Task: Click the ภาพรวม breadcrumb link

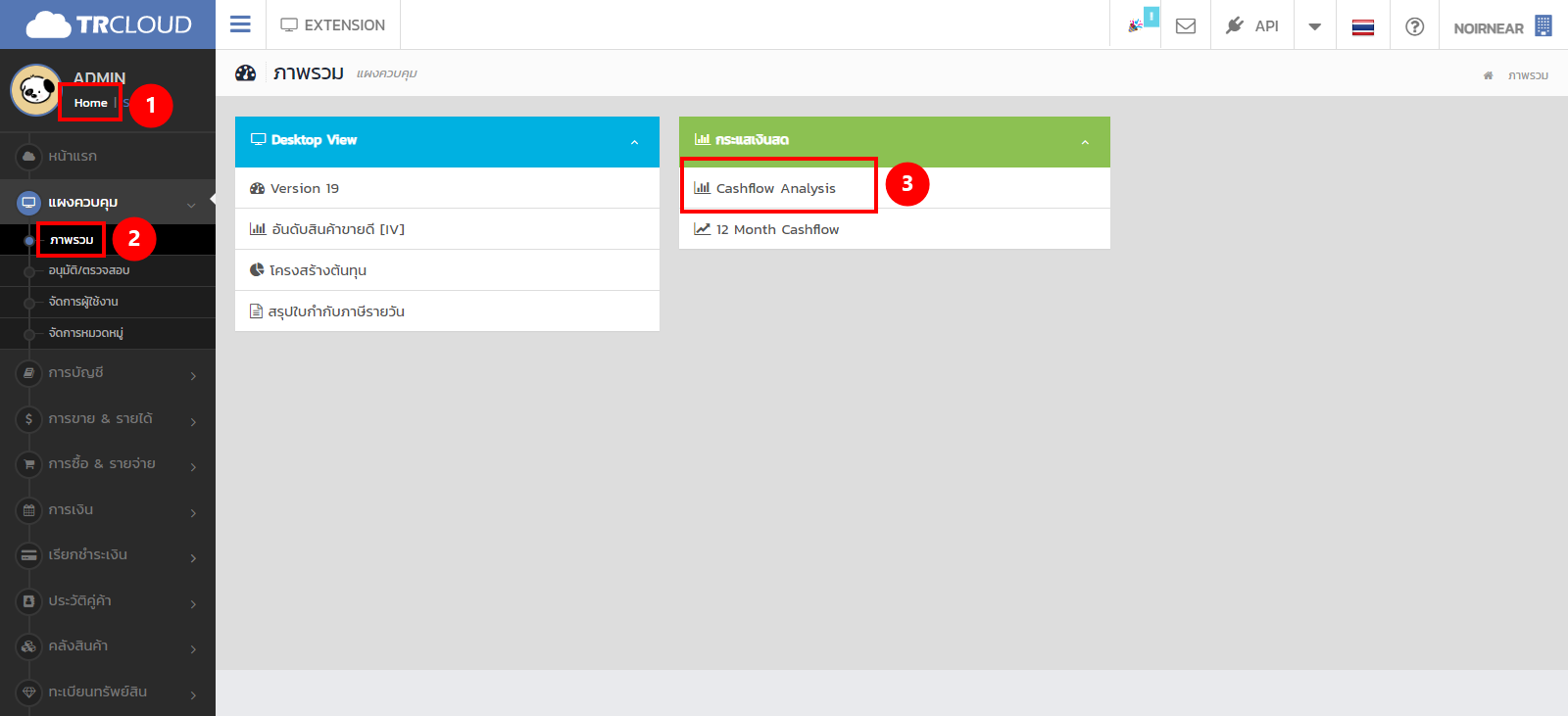Action: [1528, 75]
